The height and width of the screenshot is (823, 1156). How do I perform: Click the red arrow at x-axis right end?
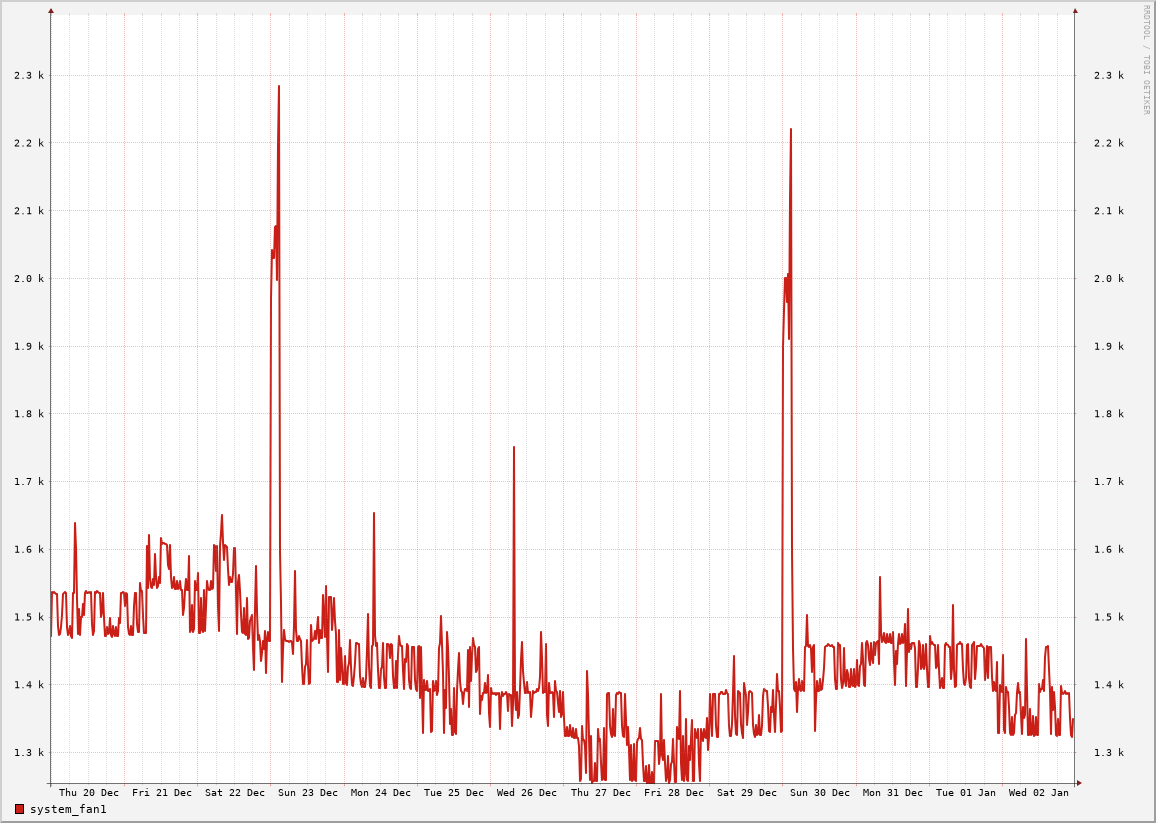pyautogui.click(x=1079, y=783)
